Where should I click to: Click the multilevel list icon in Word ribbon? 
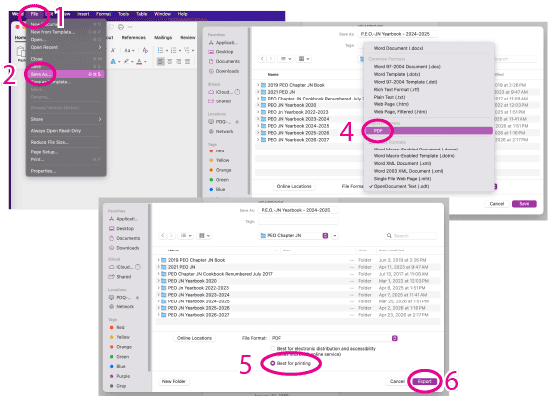(x=187, y=50)
